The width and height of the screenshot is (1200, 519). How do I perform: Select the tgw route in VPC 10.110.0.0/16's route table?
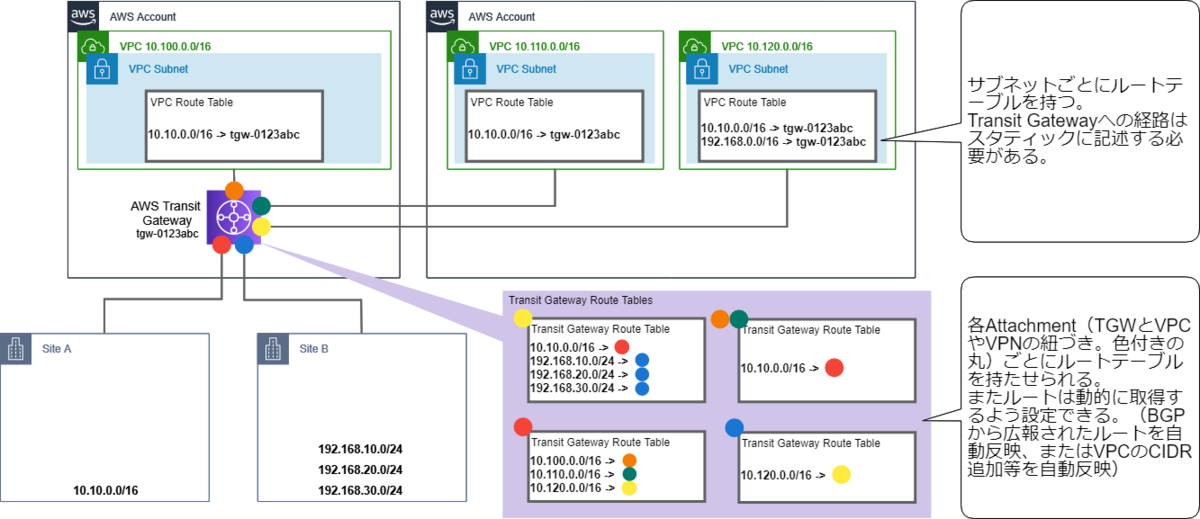(543, 135)
